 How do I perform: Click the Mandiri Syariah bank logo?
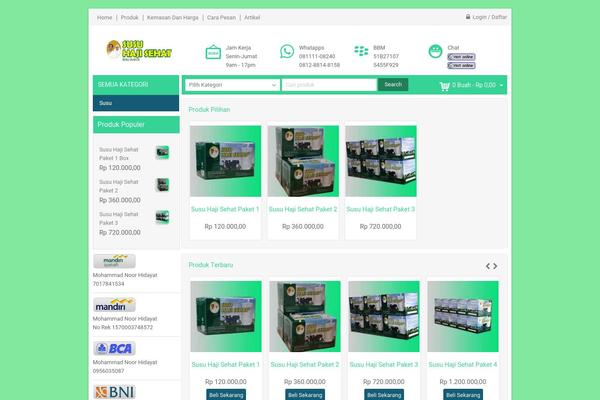point(114,261)
